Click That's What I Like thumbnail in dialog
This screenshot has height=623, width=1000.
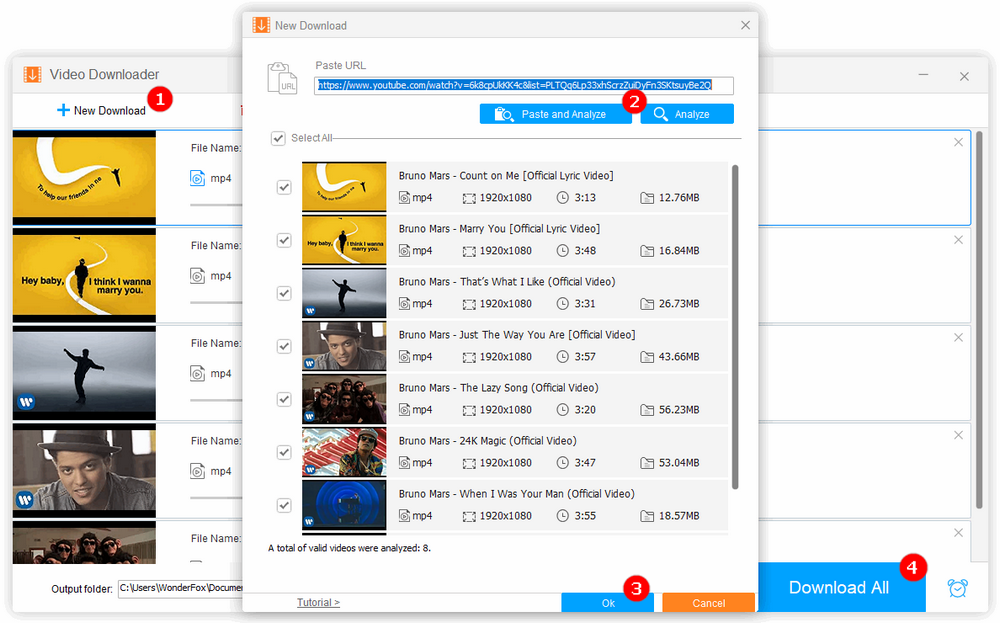tap(344, 293)
